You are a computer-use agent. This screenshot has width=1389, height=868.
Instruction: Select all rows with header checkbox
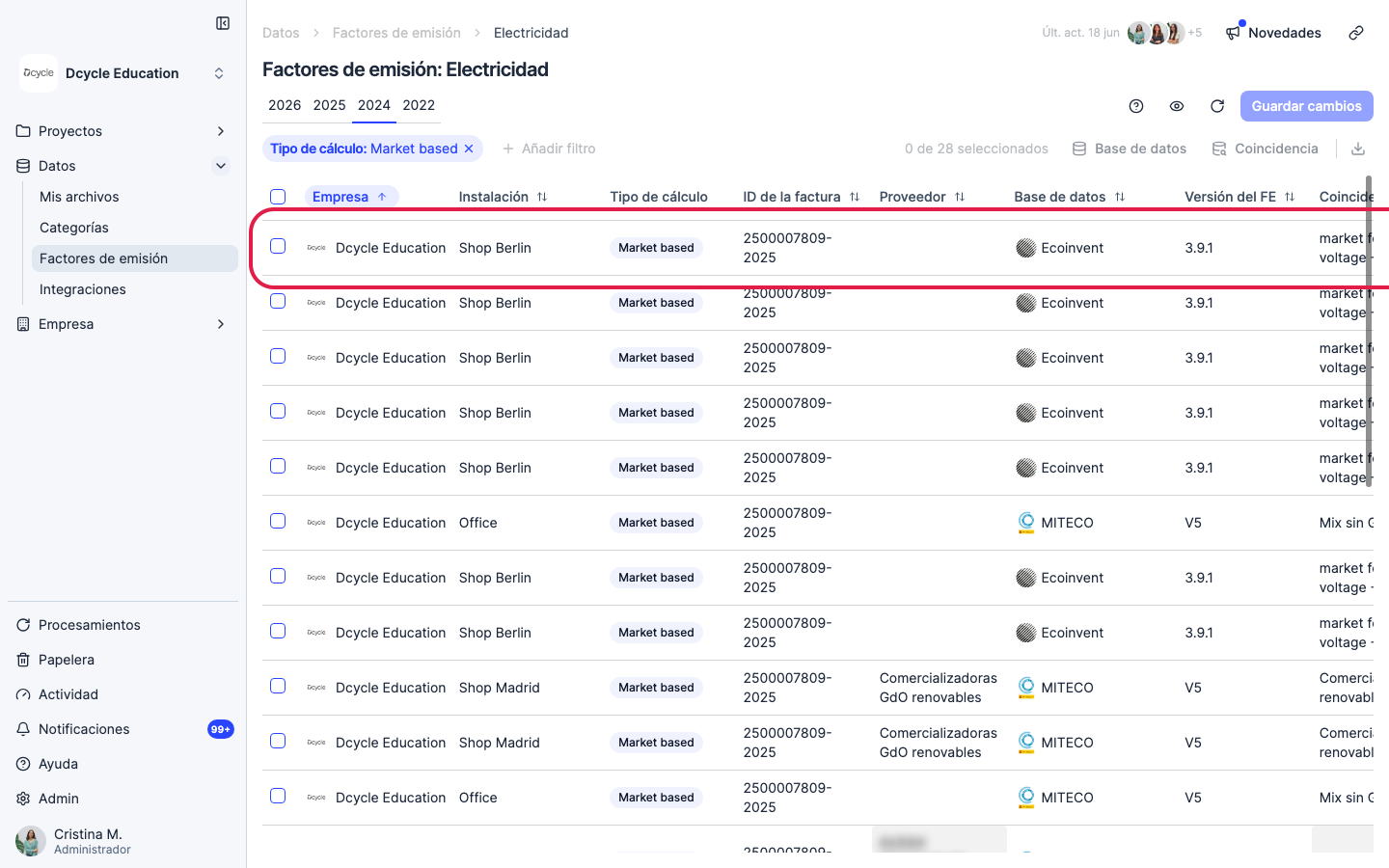point(278,197)
